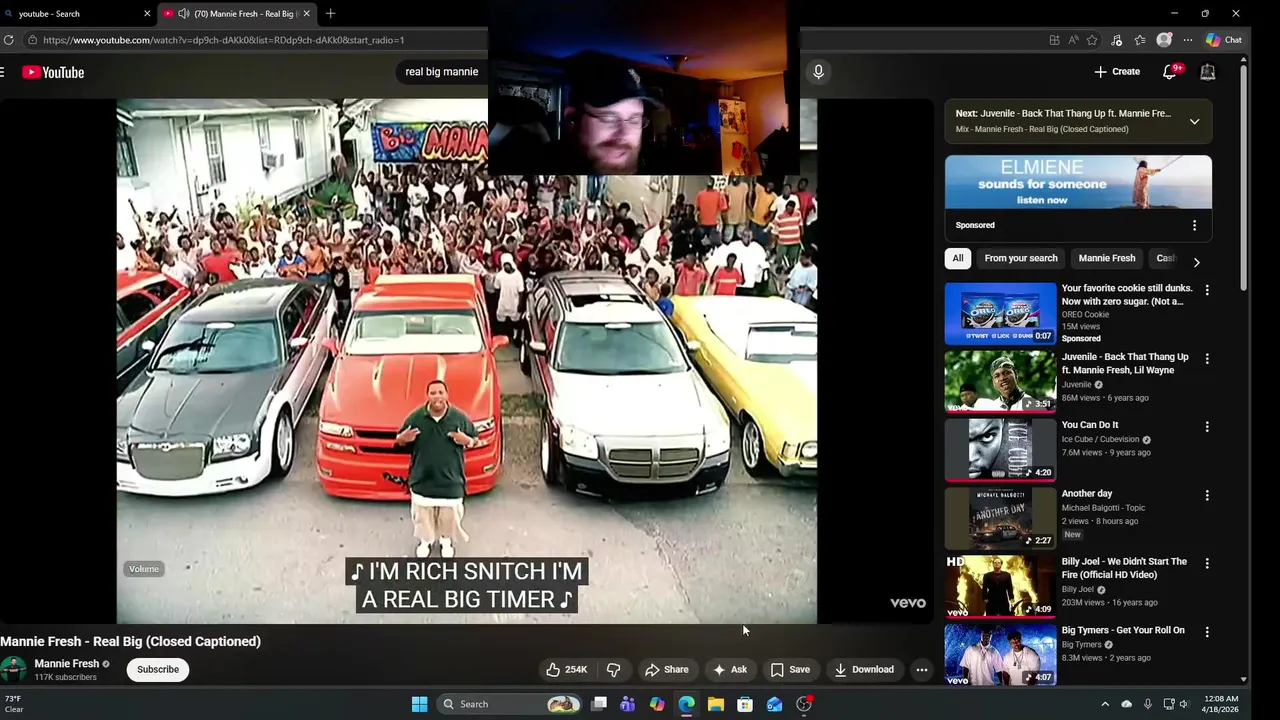Subscribe to Mannie Fresh channel

click(x=158, y=669)
